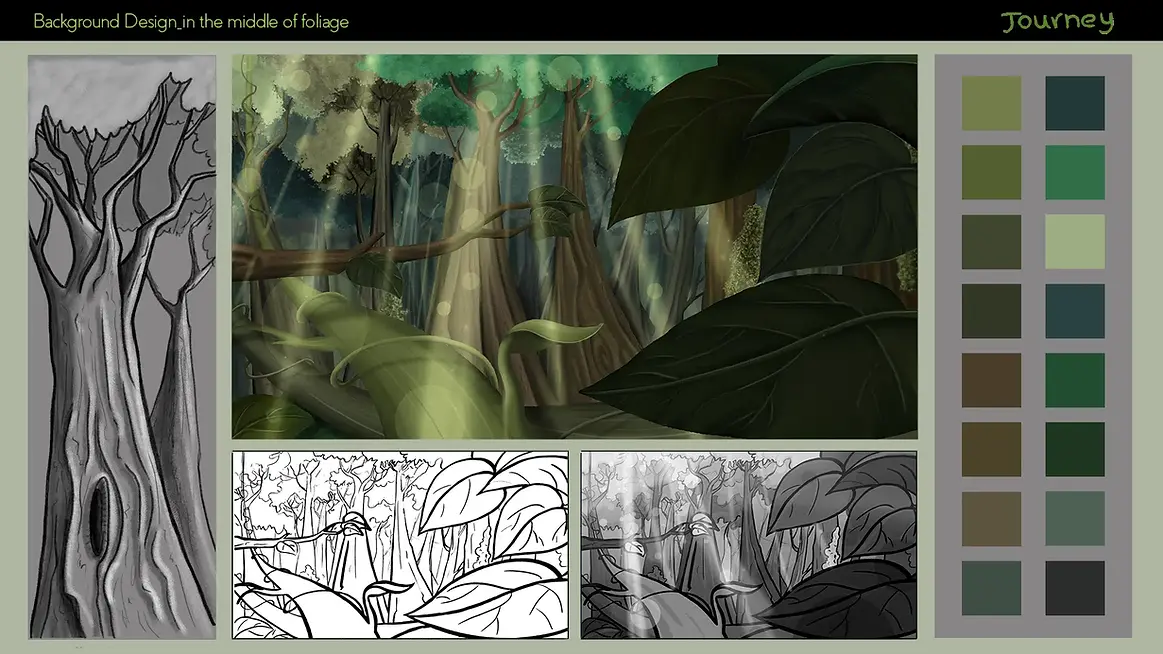Image resolution: width=1163 pixels, height=654 pixels.
Task: Select the golden brown swatch, left column sixth
Action: [991, 449]
